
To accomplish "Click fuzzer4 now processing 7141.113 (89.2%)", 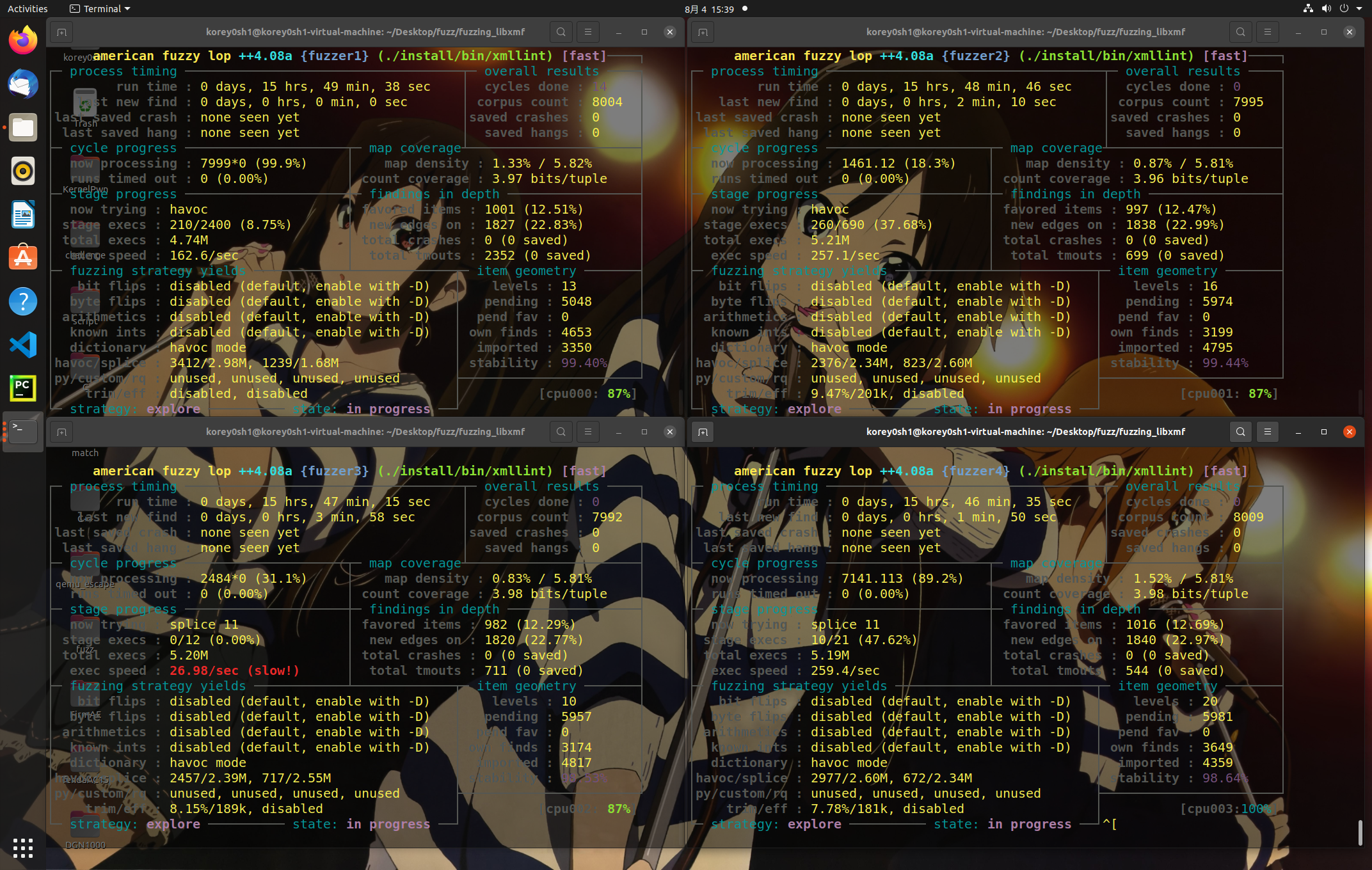I will pyautogui.click(x=902, y=578).
